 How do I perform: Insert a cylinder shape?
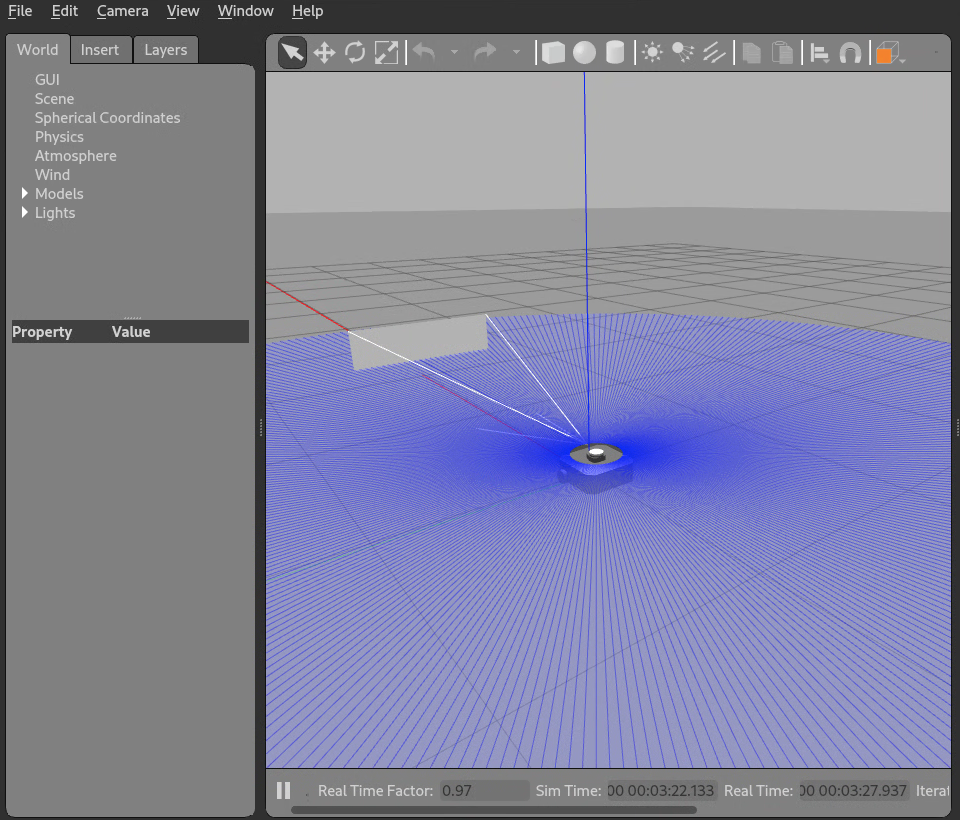point(615,52)
